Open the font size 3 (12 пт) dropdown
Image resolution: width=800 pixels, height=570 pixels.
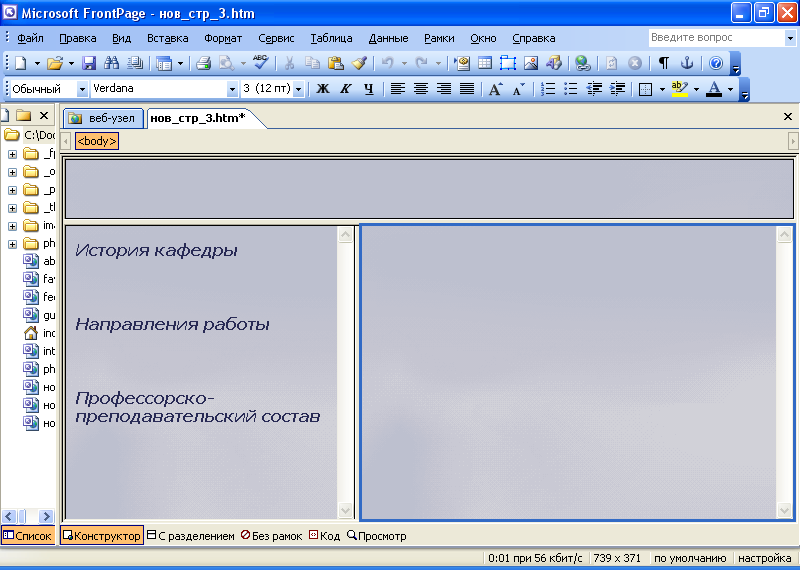click(x=299, y=89)
